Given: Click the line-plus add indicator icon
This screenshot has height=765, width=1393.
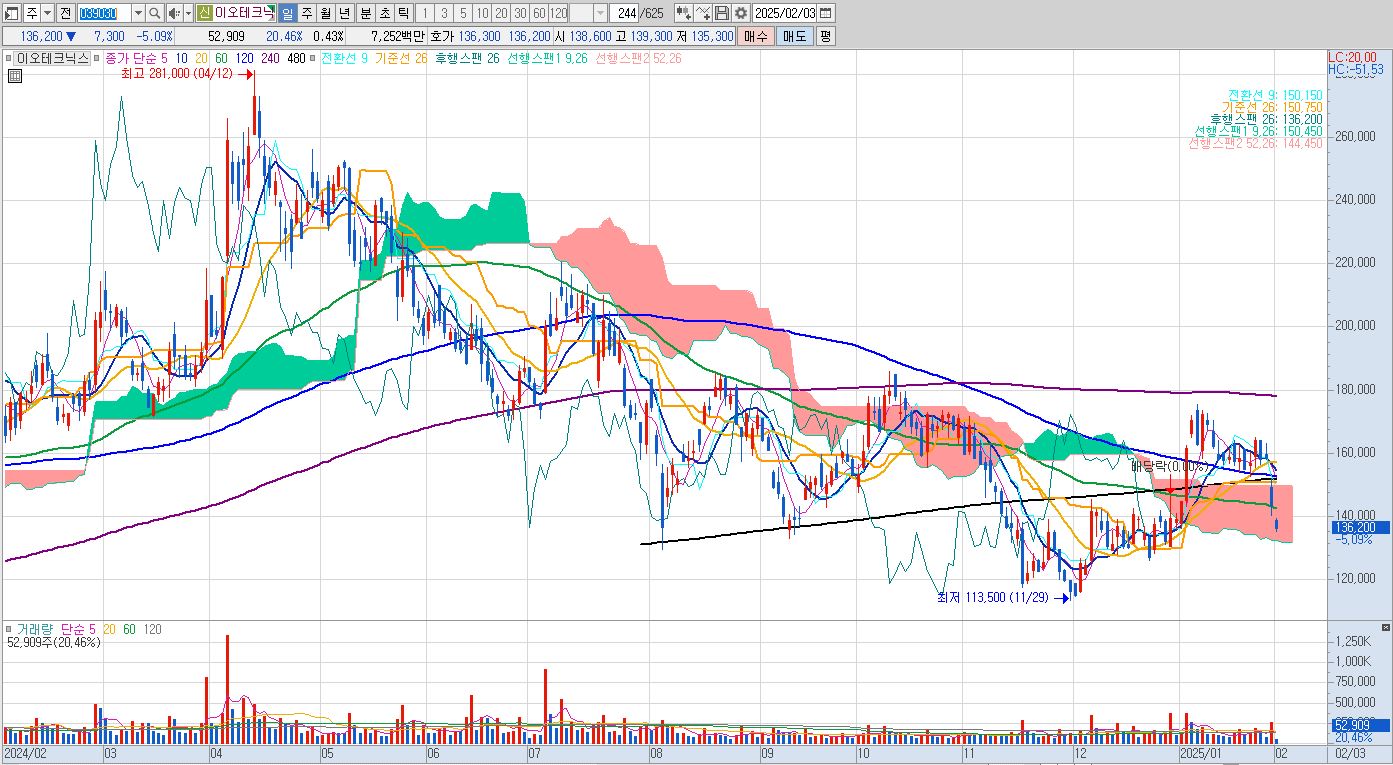Looking at the screenshot, I should coord(703,13).
